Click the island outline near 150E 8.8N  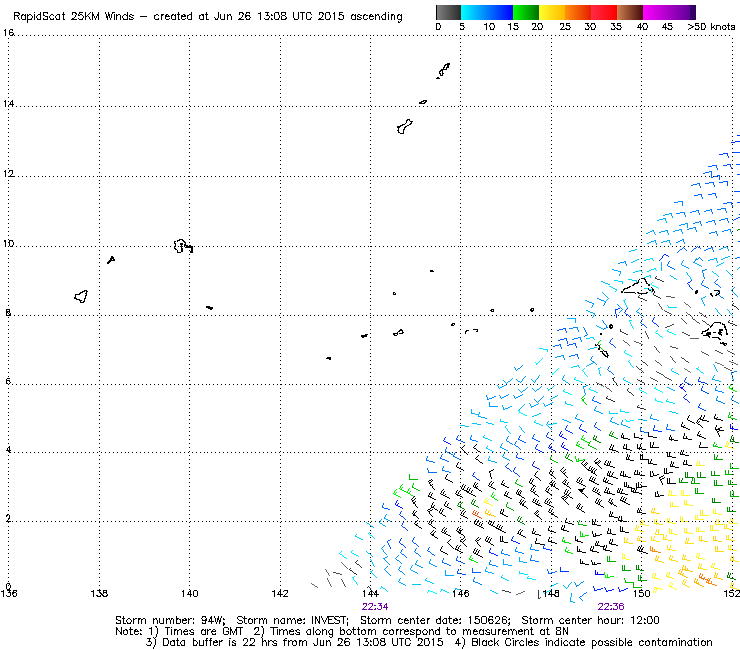(638, 287)
